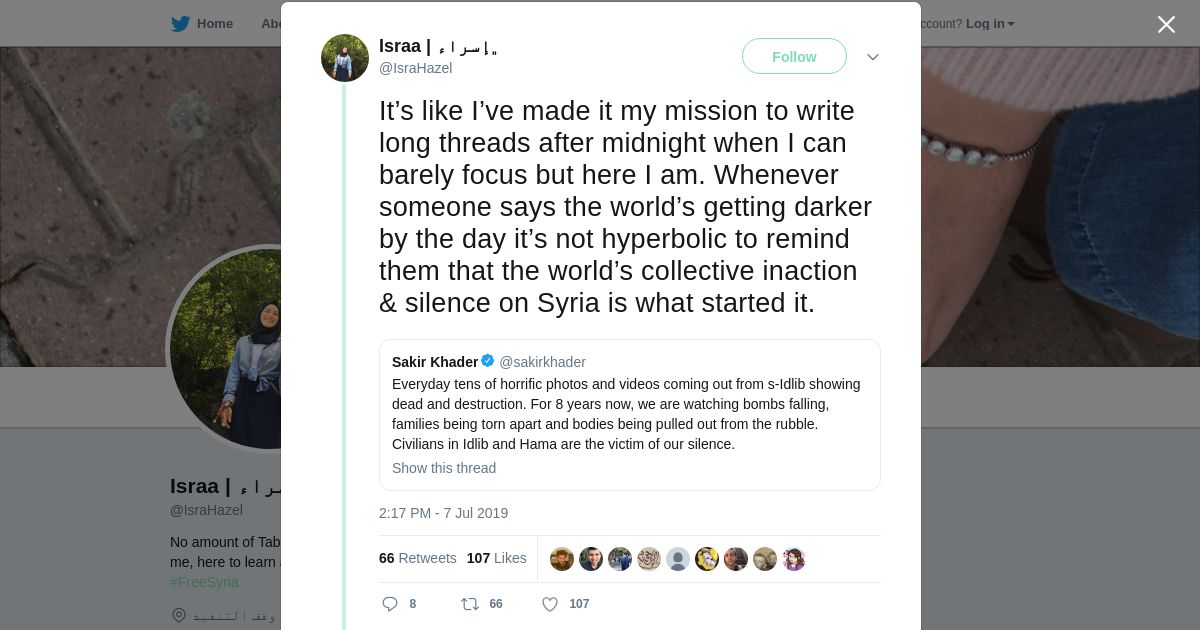Viewport: 1200px width, 630px height.
Task: Like the tweet with heart icon
Action: pos(549,604)
